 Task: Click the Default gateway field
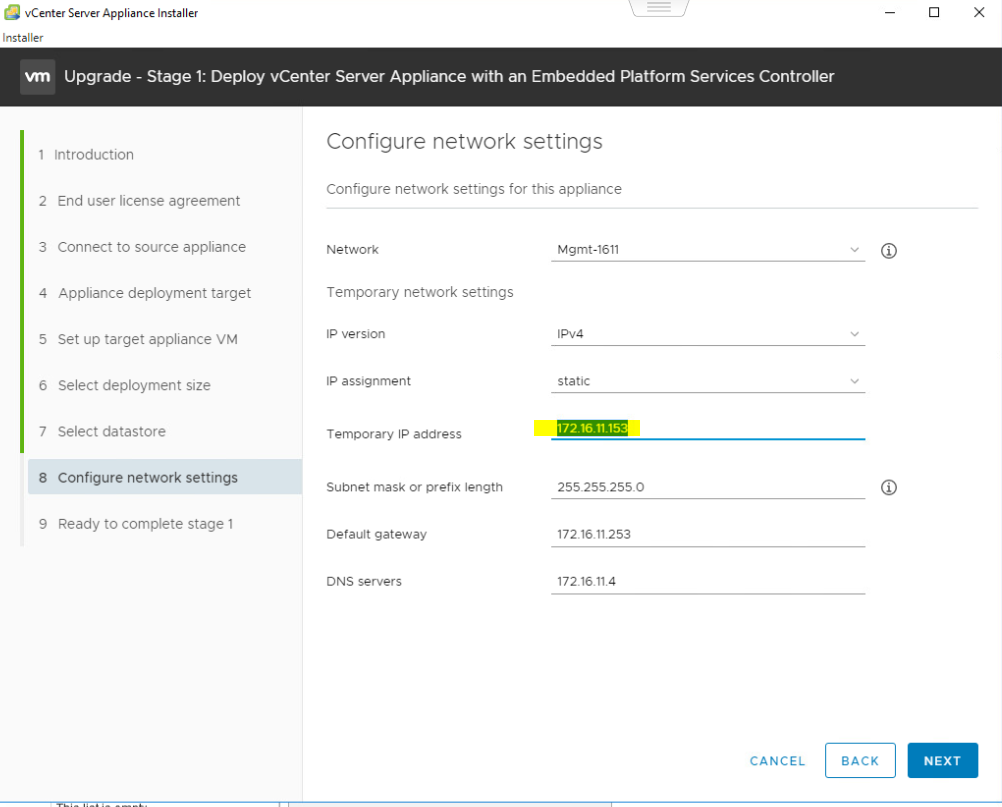[x=707, y=535]
